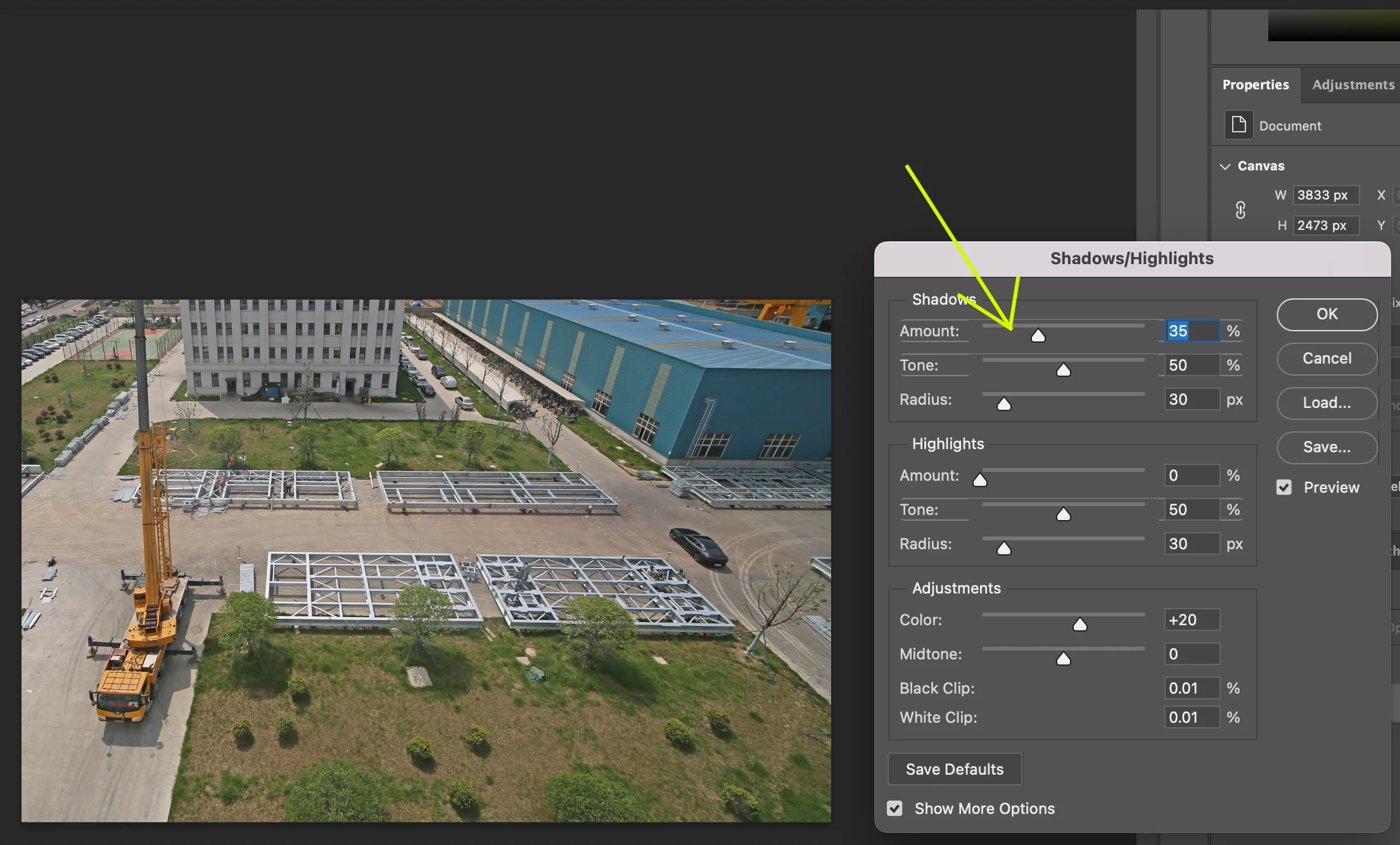The image size is (1400, 845).
Task: Select the Properties tab
Action: tap(1255, 85)
